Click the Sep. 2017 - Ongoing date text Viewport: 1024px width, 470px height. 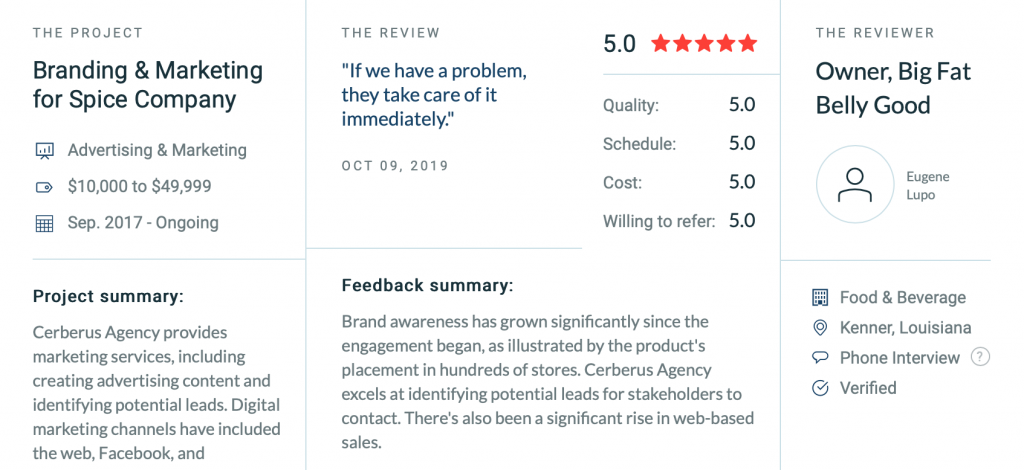pyautogui.click(x=143, y=223)
